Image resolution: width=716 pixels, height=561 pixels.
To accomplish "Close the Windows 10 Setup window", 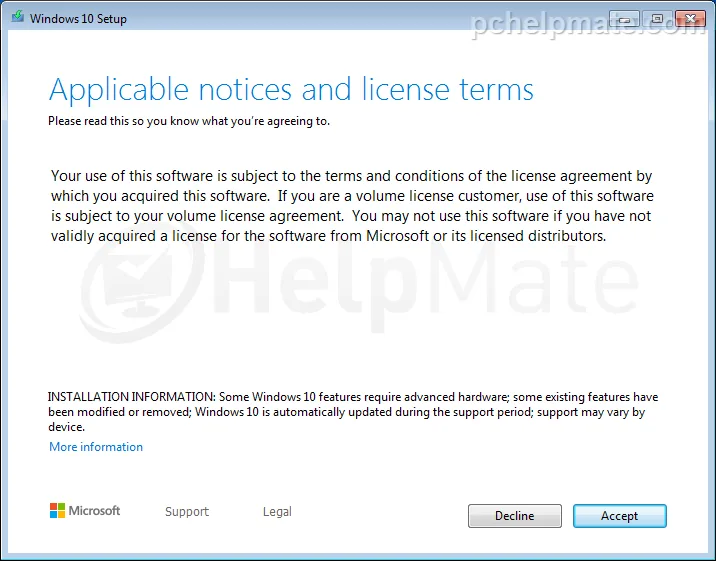I will click(x=690, y=19).
